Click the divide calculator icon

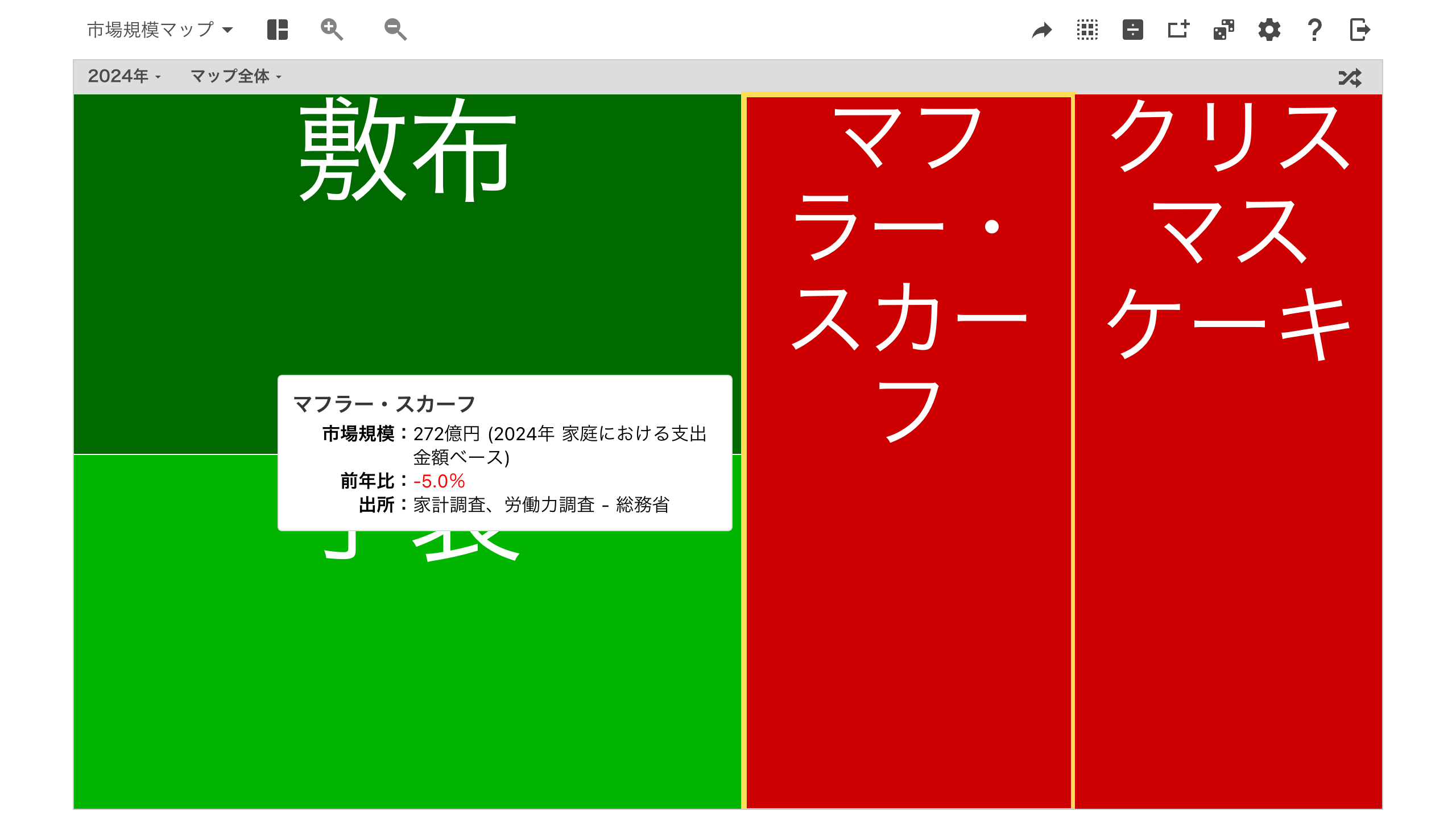coord(1132,30)
